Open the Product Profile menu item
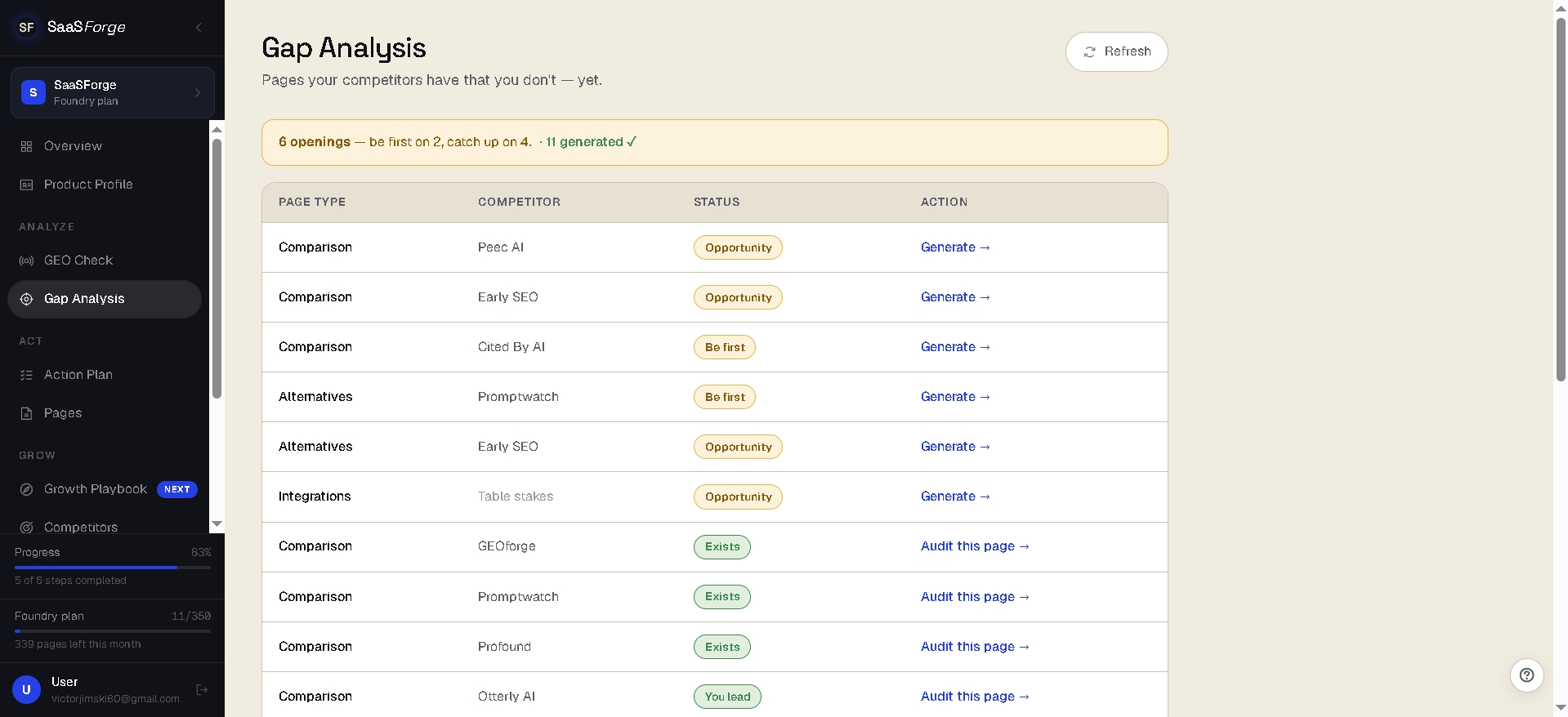The width and height of the screenshot is (1568, 717). click(x=105, y=185)
